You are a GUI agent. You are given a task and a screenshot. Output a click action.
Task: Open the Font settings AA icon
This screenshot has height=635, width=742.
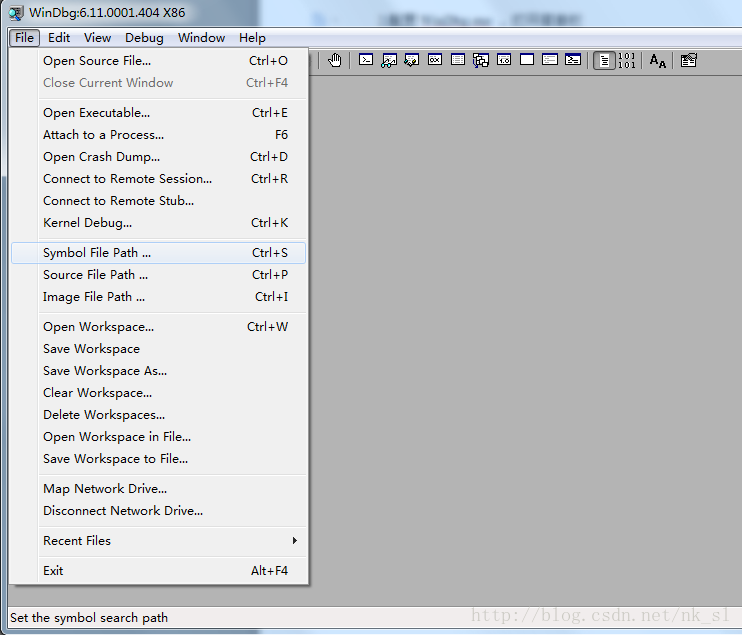coord(658,61)
